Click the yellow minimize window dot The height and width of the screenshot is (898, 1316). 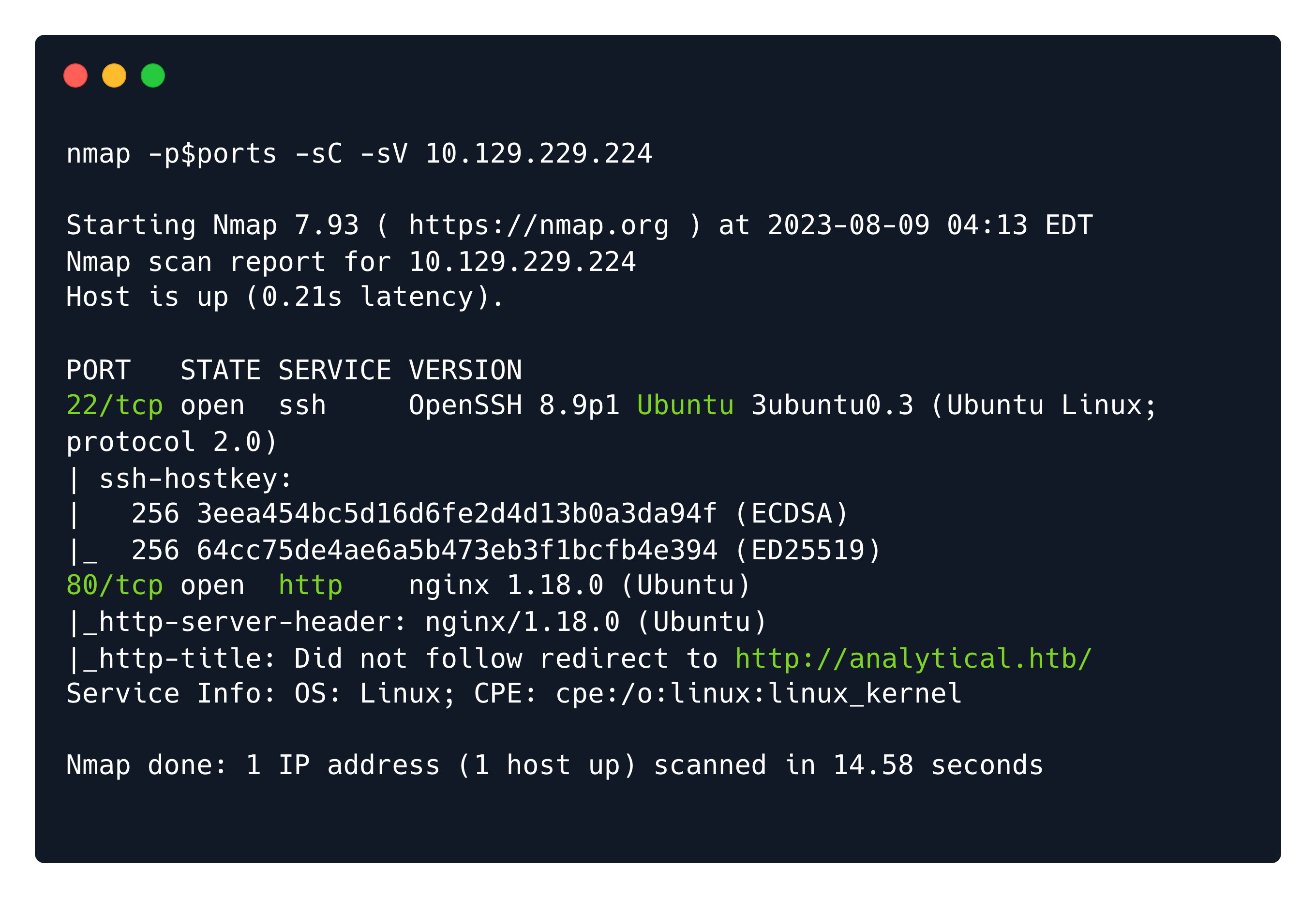tap(114, 76)
